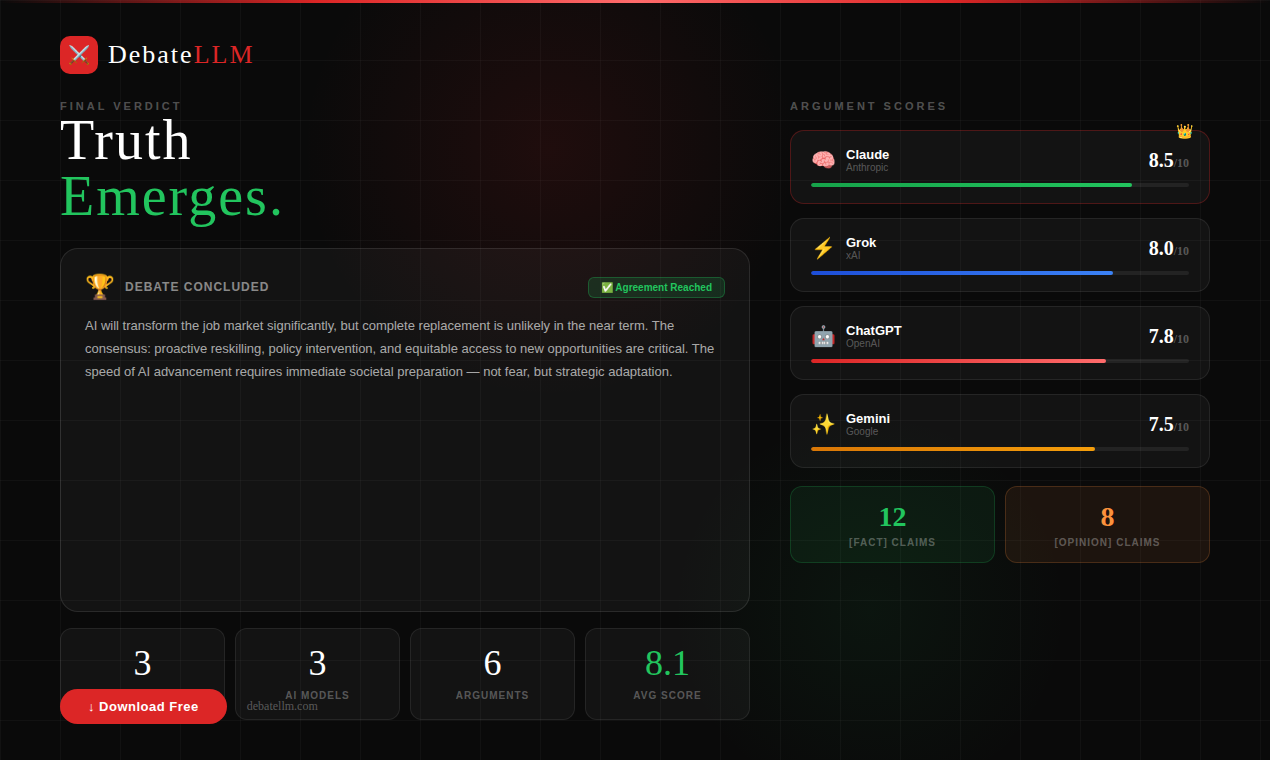Click the number 8 in opinion claims

point(1107,517)
